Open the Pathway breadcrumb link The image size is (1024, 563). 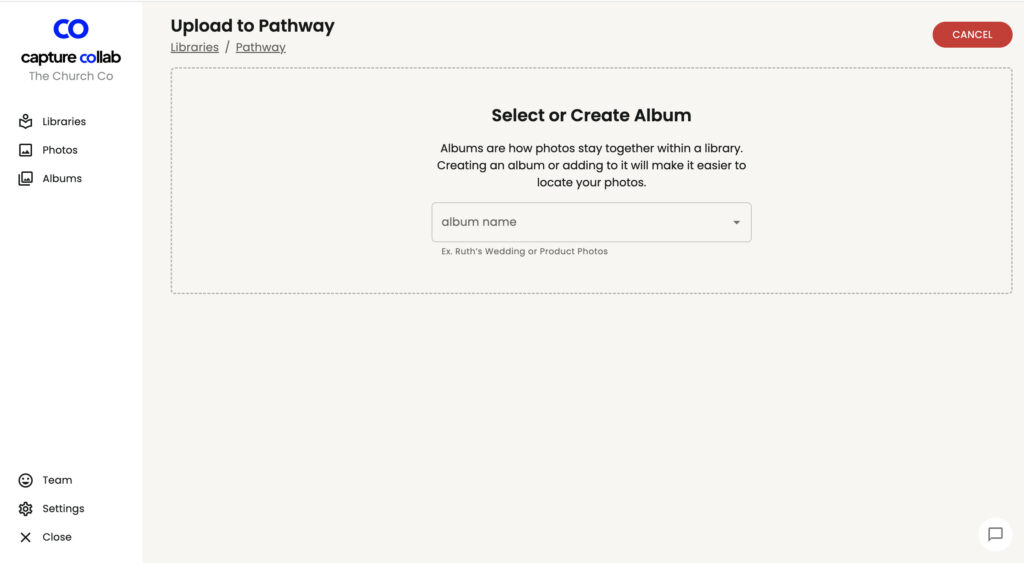coord(261,47)
